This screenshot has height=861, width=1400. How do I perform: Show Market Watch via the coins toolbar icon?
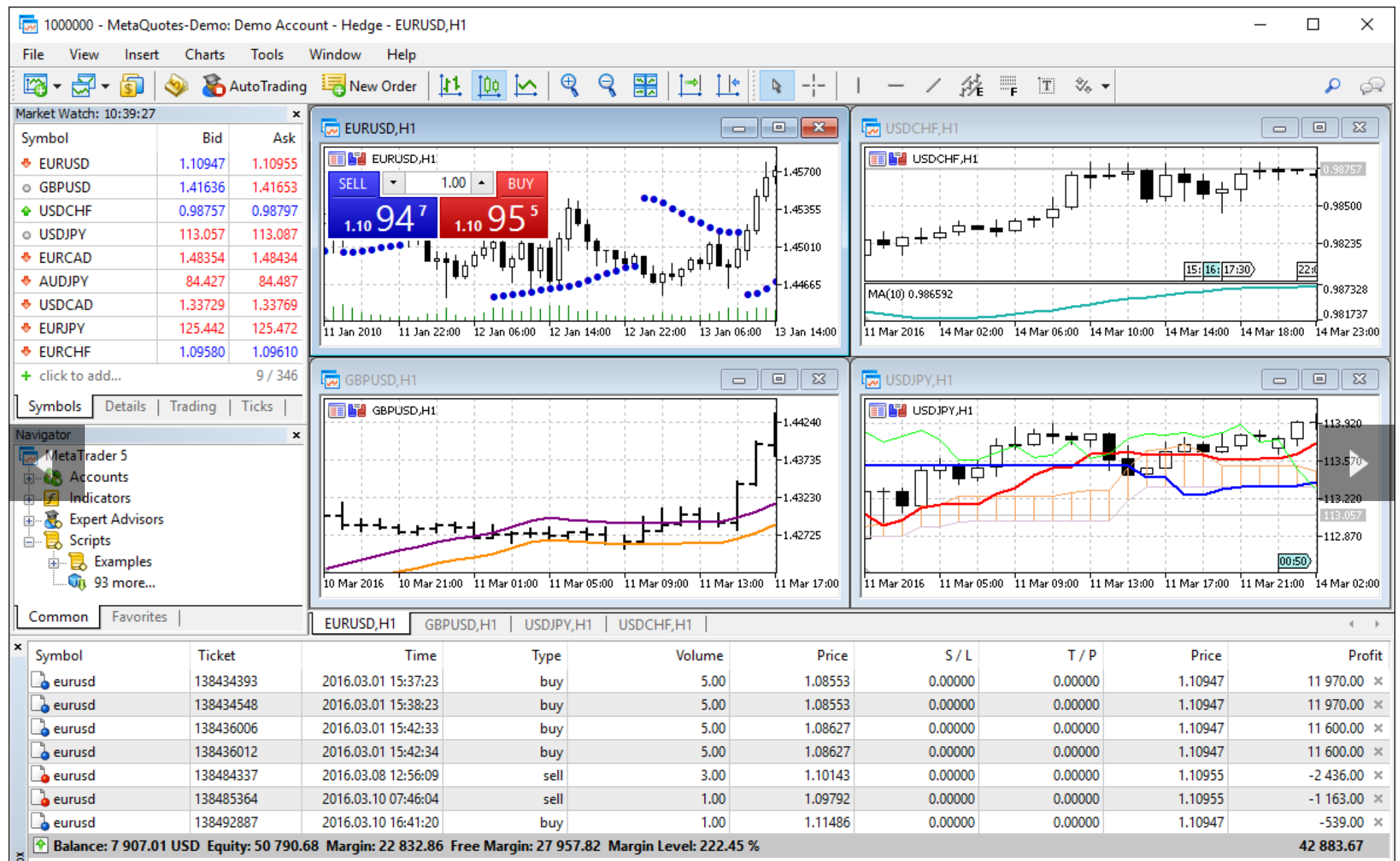pyautogui.click(x=131, y=86)
